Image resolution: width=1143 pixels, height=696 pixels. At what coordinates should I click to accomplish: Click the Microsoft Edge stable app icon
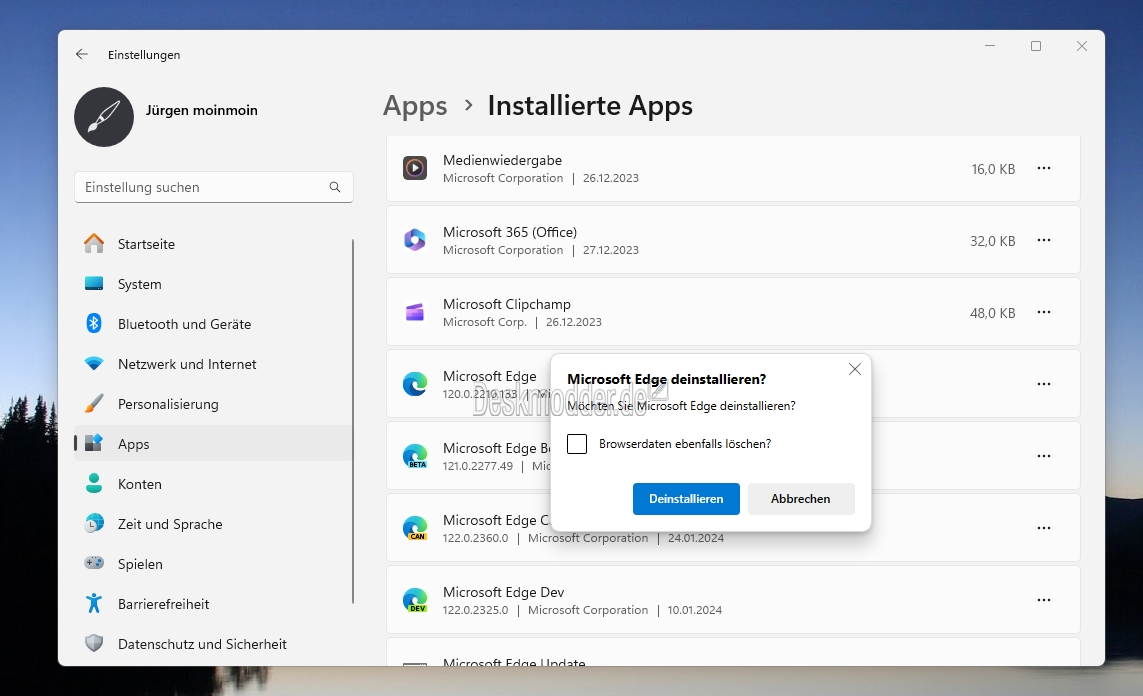coord(415,384)
